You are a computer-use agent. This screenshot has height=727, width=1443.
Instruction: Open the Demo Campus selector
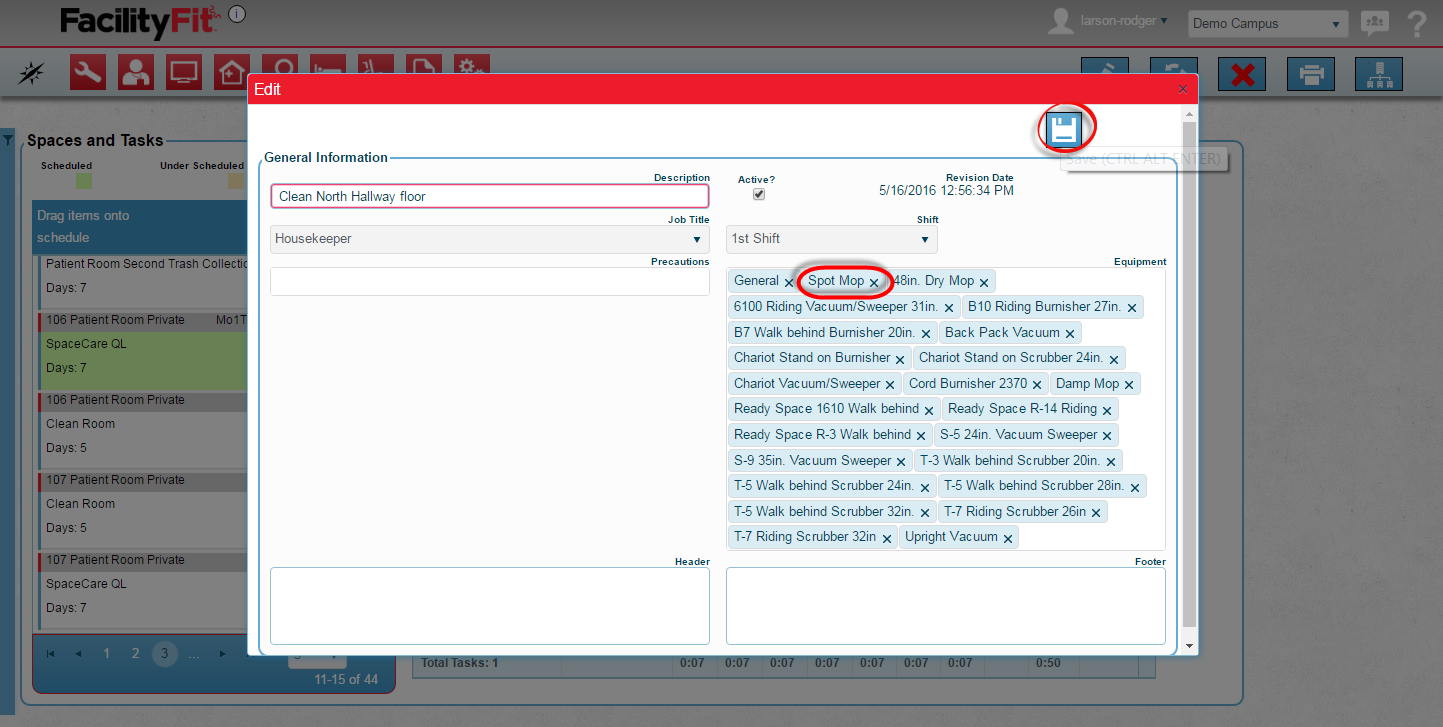tap(1266, 24)
